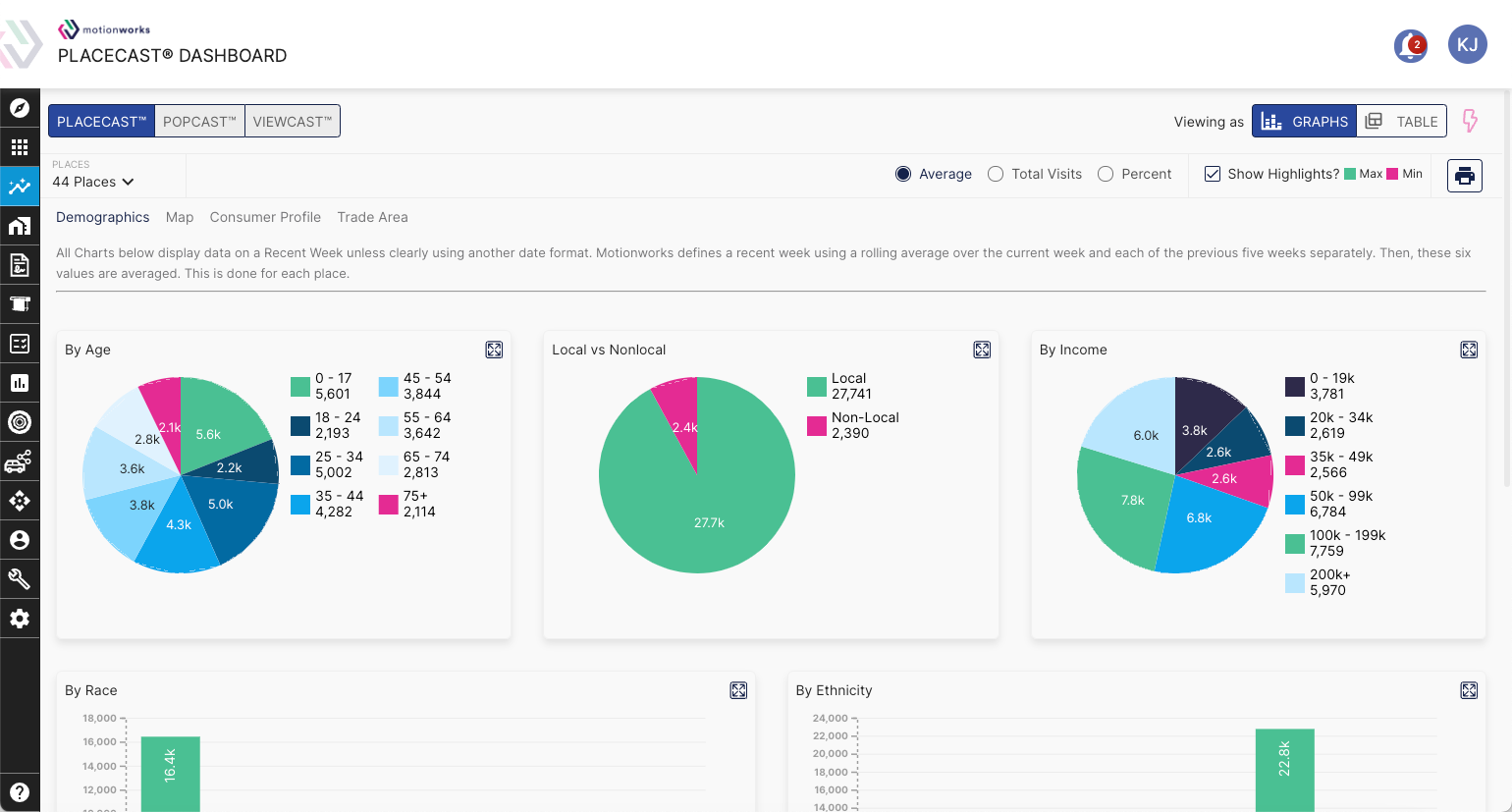Screen dimensions: 1512x812
Task: Select the POPCAST tab
Action: pos(199,121)
